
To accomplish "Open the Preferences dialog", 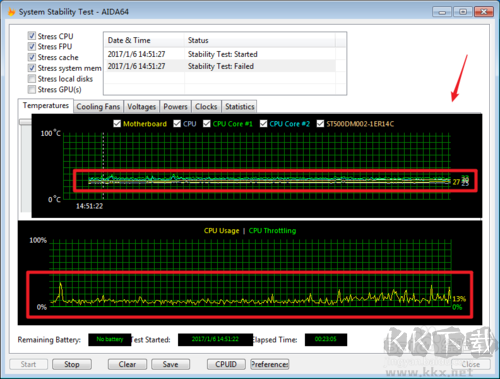I will coord(270,364).
